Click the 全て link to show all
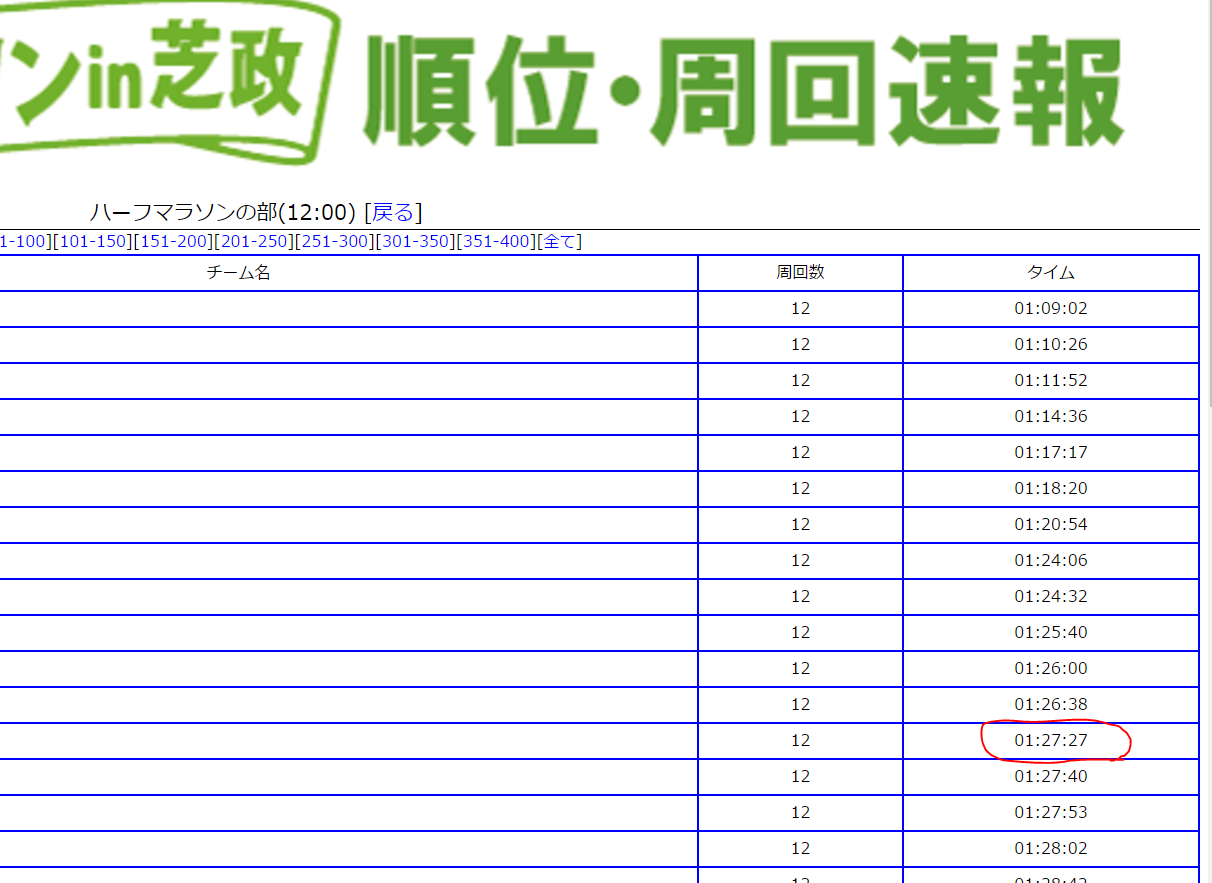This screenshot has height=883, width=1212. [560, 242]
